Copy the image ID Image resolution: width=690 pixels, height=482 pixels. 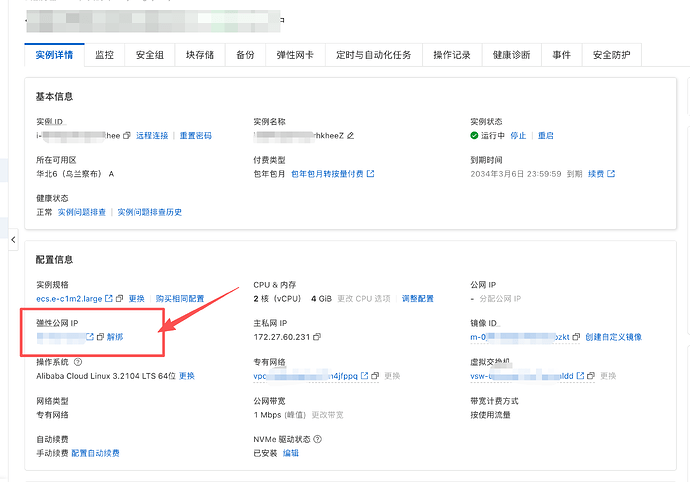tap(576, 337)
